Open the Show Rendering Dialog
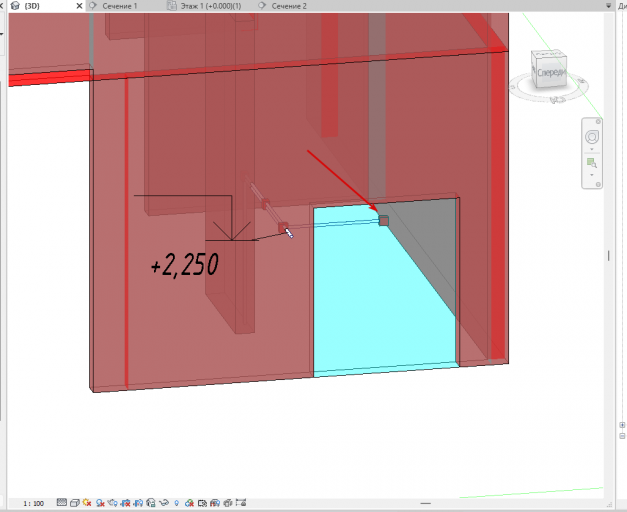 click(x=112, y=503)
